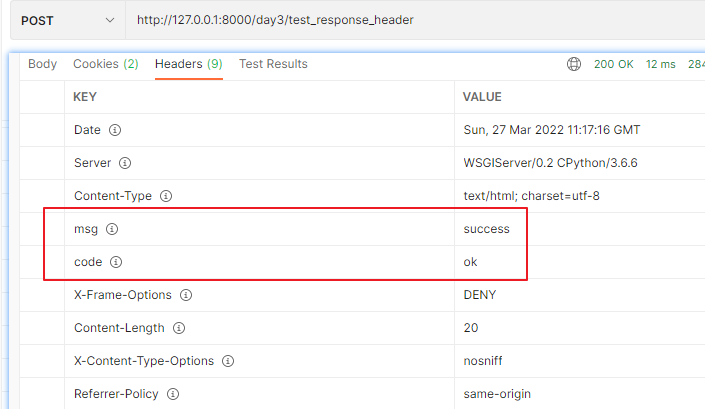Screen dimensions: 705x409
Task: Click the info icon next to Content-Type
Action: [x=166, y=196]
